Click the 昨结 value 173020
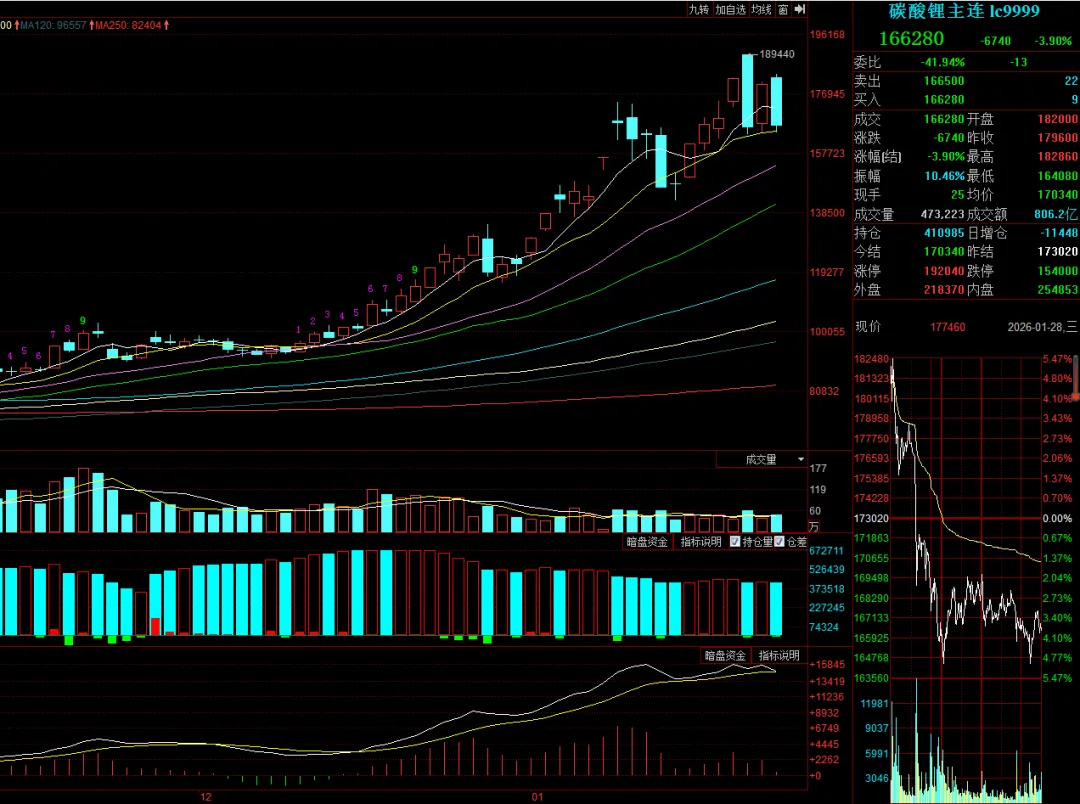Viewport: 1080px width, 804px height. point(1058,251)
